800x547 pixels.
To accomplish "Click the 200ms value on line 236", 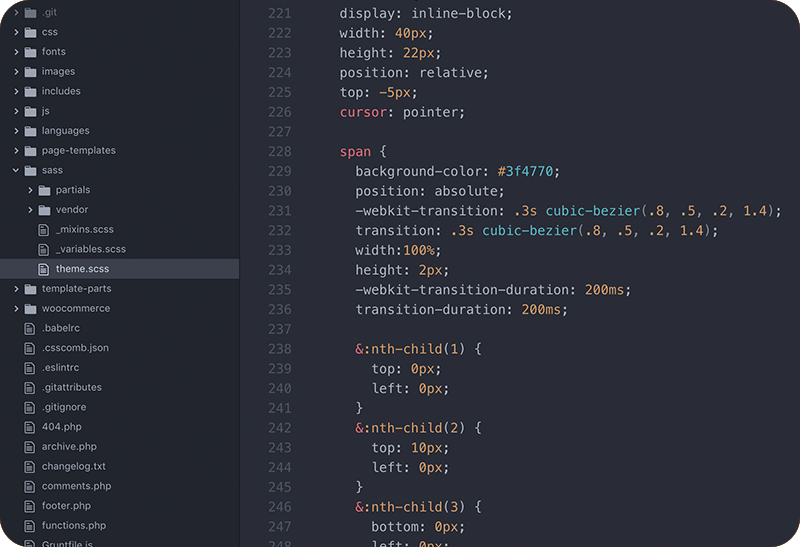I will (x=541, y=310).
